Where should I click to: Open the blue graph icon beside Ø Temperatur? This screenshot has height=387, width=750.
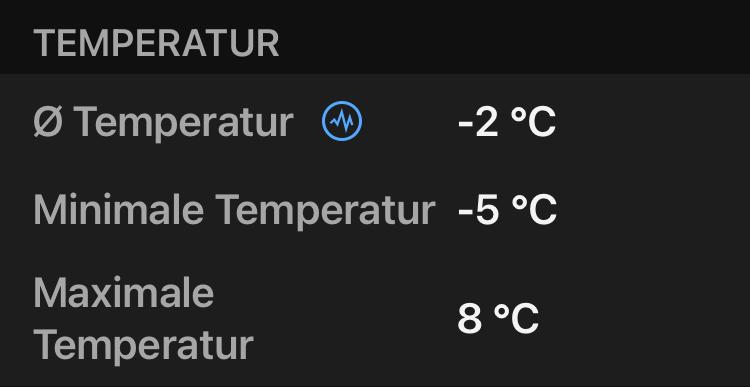coord(342,121)
